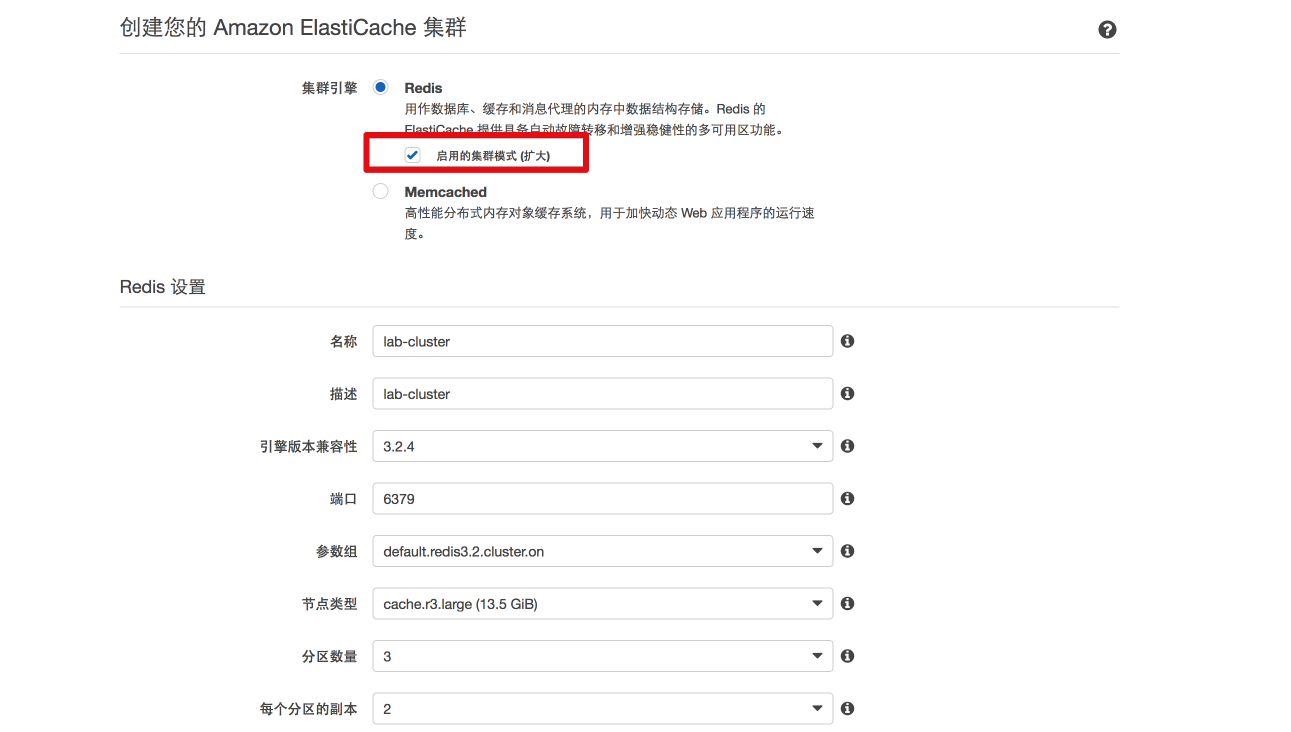
Task: Show info for 引擎版本兼容性
Action: click(x=847, y=446)
